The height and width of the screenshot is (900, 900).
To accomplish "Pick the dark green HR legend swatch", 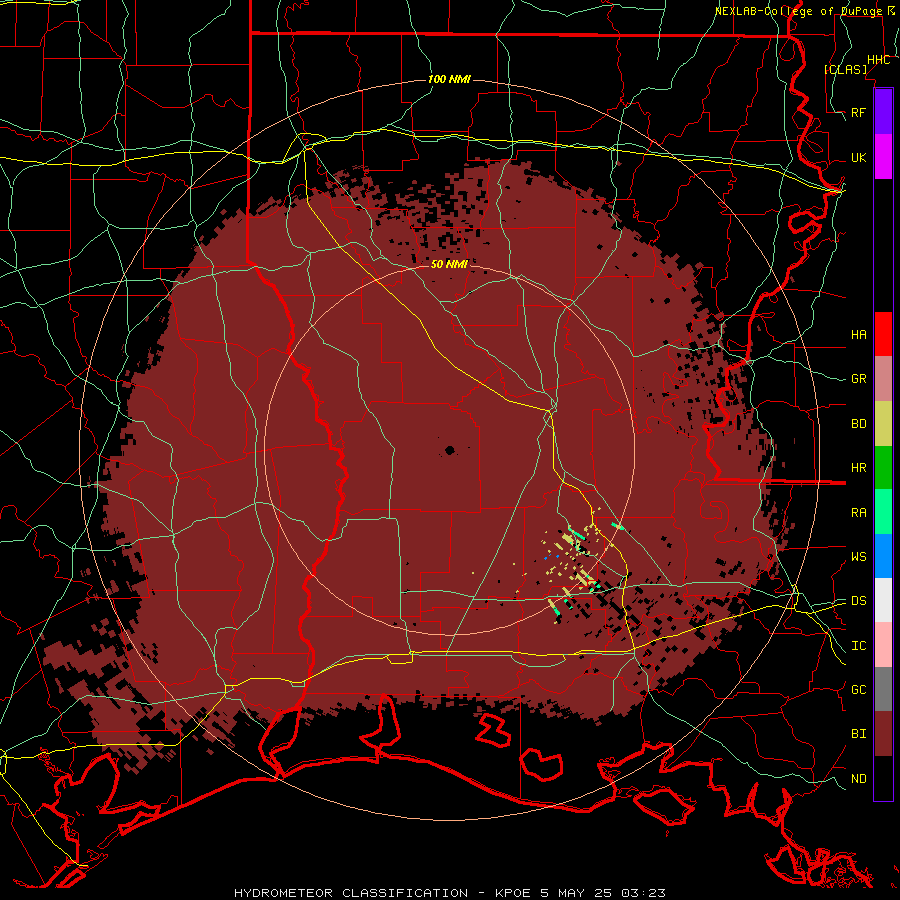I will click(x=883, y=468).
